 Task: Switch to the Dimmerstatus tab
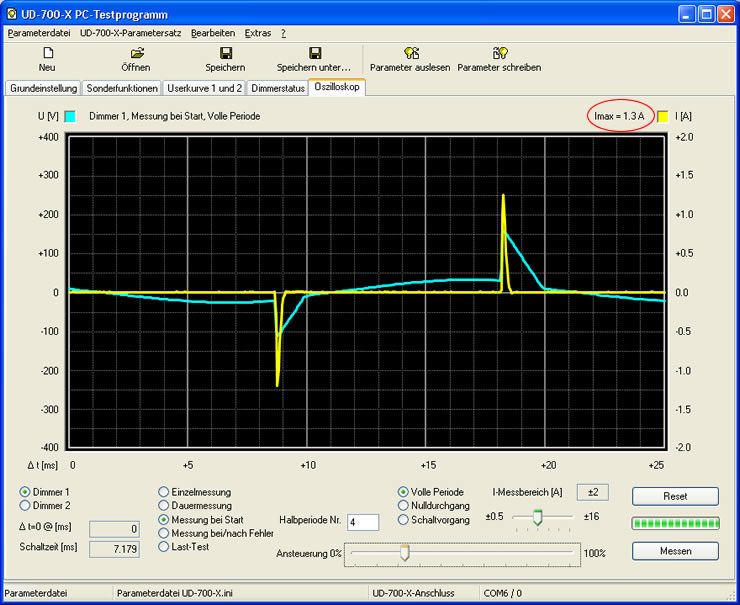click(x=278, y=88)
